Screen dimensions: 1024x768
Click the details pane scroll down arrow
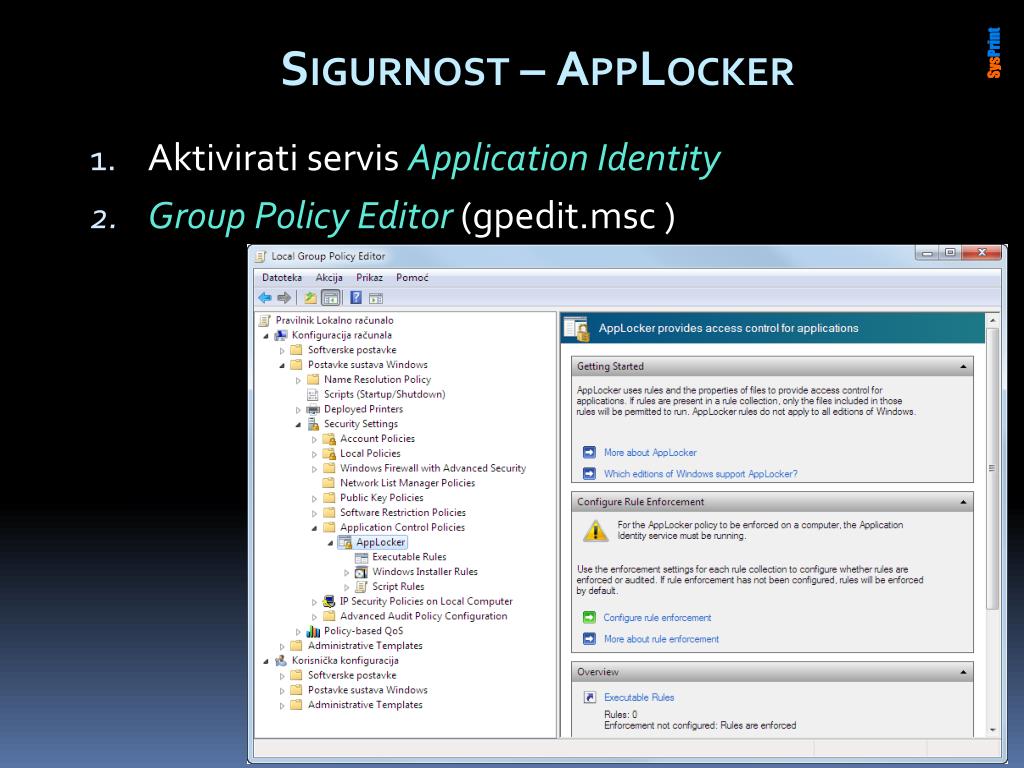(x=993, y=730)
